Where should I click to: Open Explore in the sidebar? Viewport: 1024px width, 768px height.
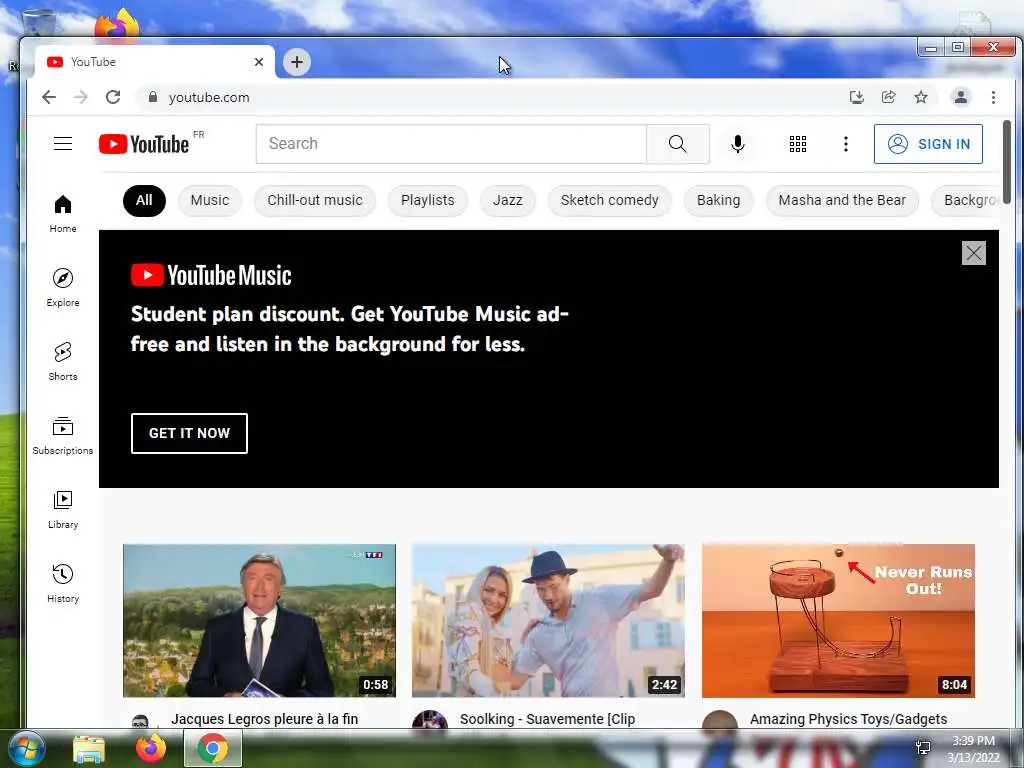point(63,288)
